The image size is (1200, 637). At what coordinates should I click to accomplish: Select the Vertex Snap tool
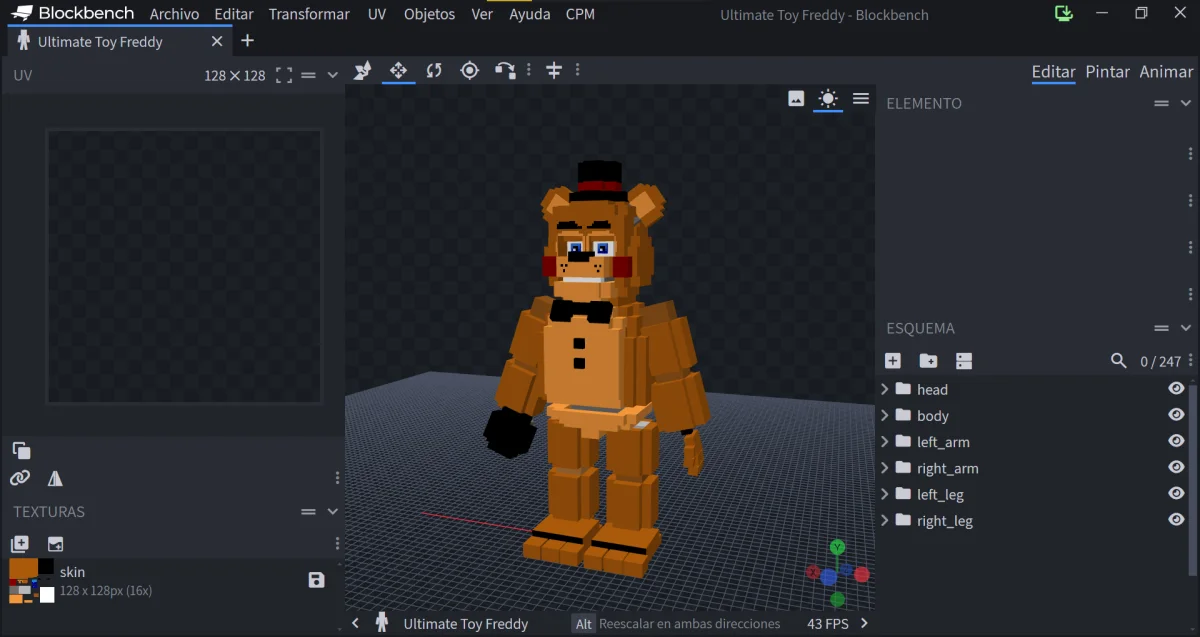[506, 70]
